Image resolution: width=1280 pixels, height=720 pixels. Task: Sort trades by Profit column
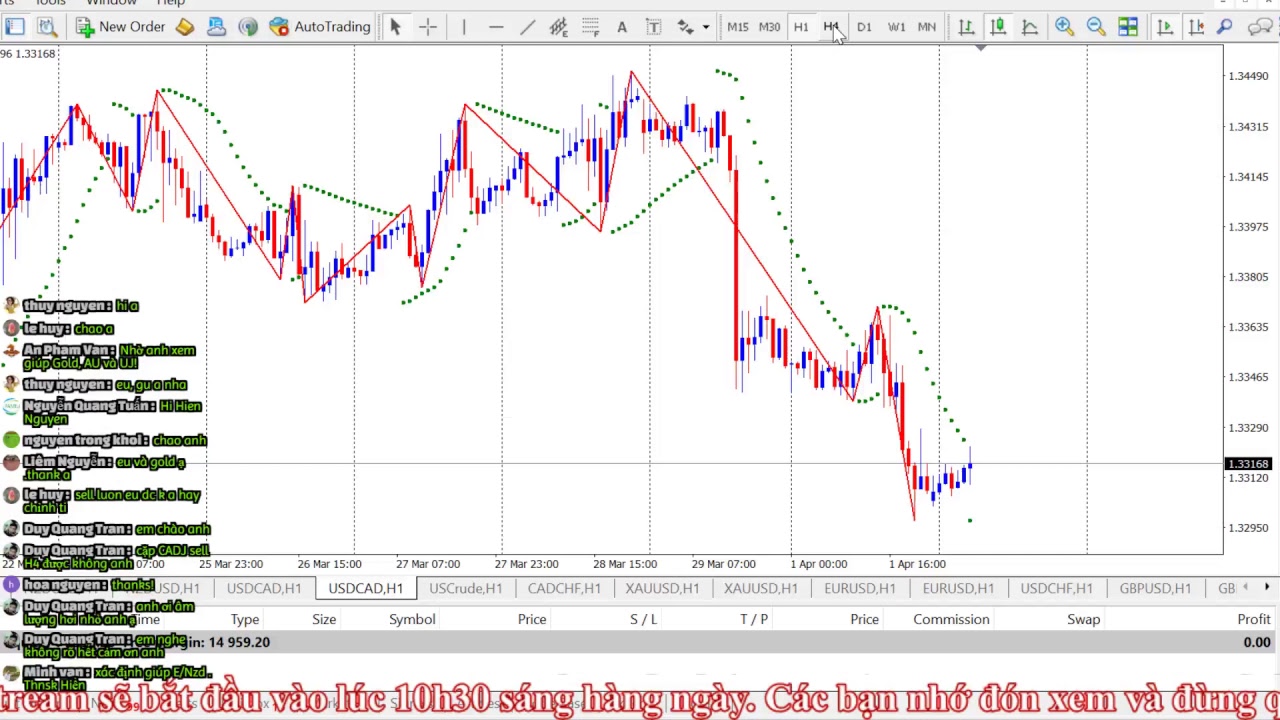[x=1254, y=619]
